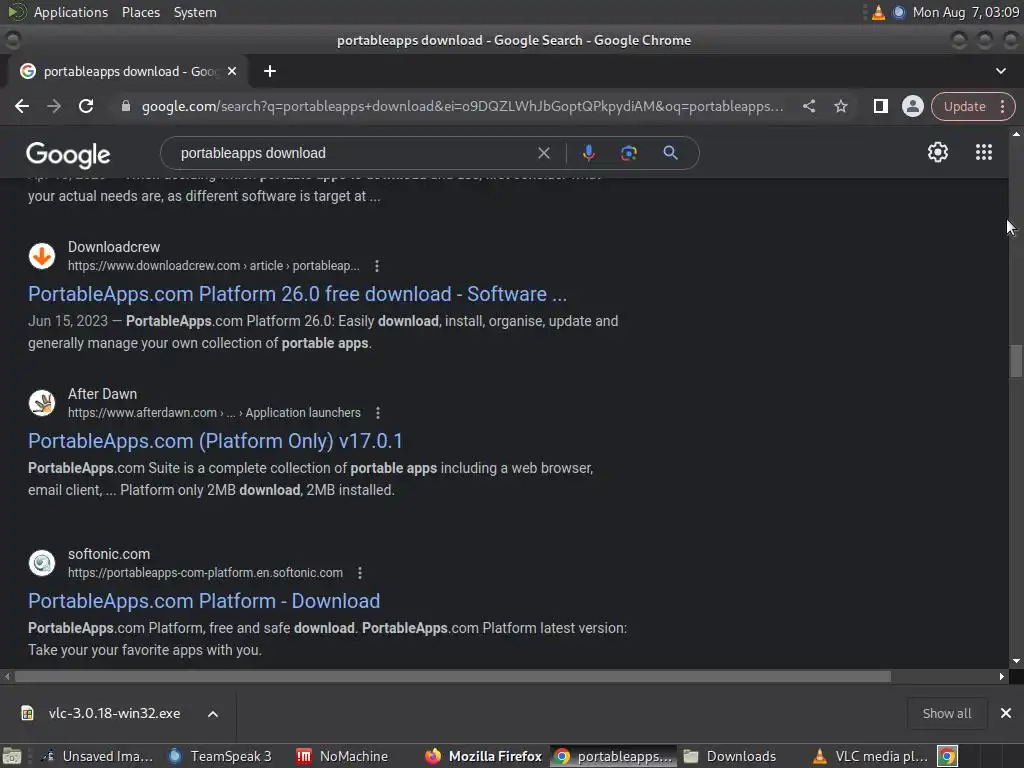Close the portableapps download tab
The width and height of the screenshot is (1024, 768).
(232, 71)
